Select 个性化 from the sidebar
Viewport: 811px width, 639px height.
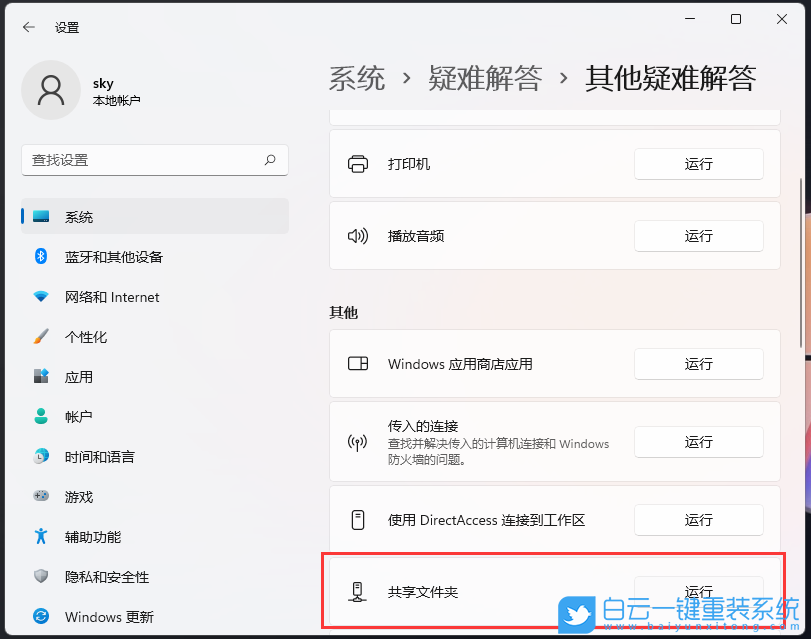point(74,337)
